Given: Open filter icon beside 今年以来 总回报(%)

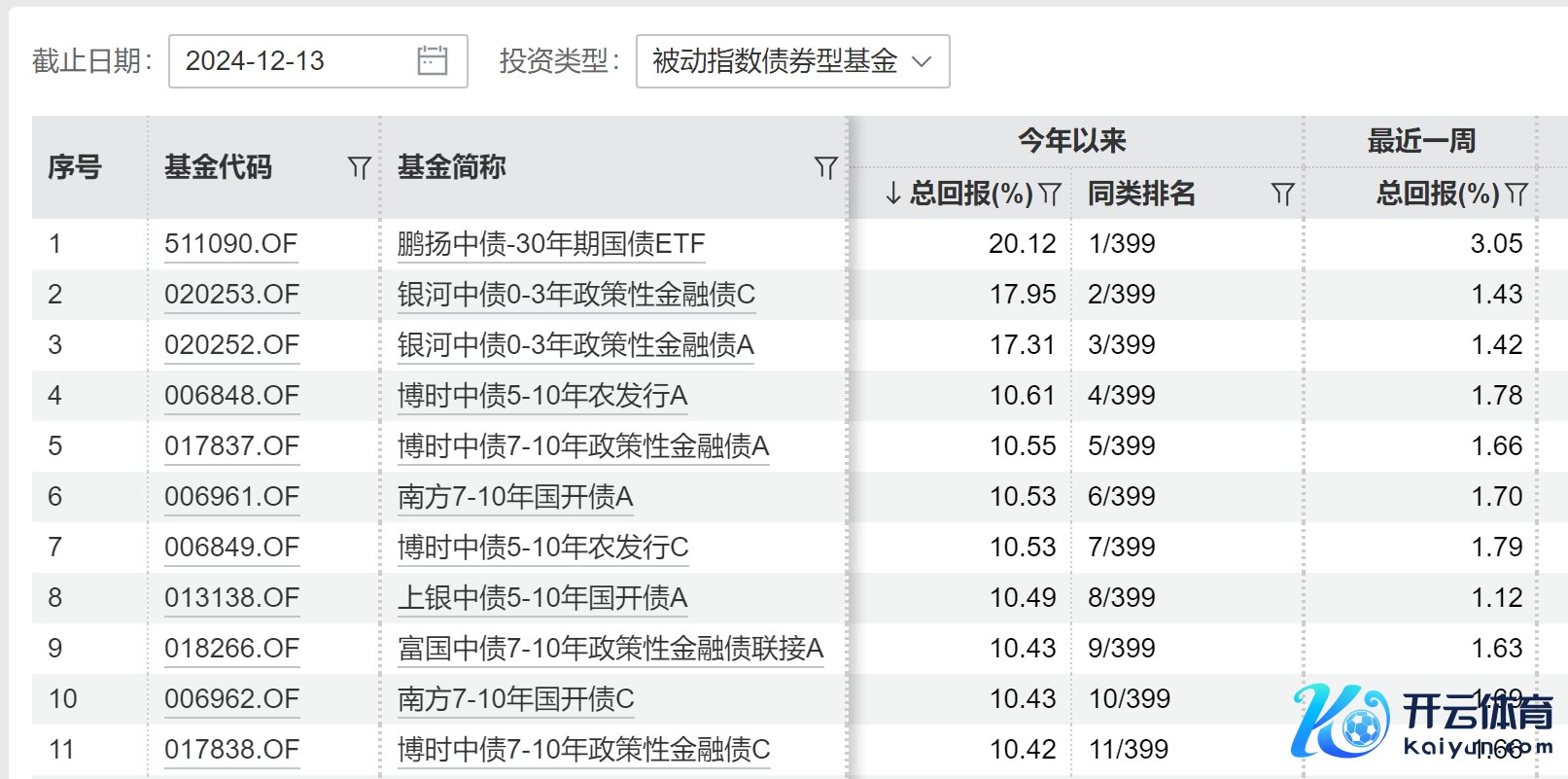Looking at the screenshot, I should (x=1049, y=194).
